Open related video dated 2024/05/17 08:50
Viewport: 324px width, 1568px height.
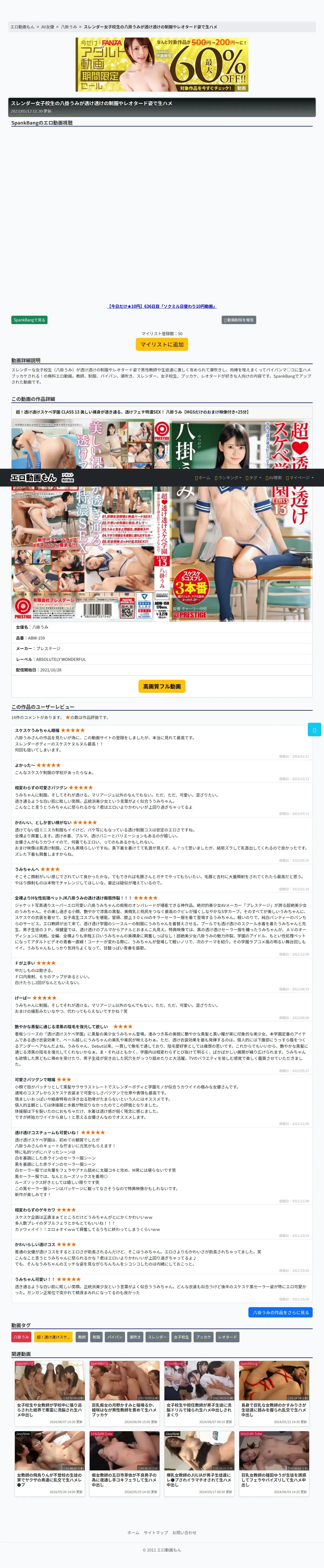click(x=199, y=1463)
